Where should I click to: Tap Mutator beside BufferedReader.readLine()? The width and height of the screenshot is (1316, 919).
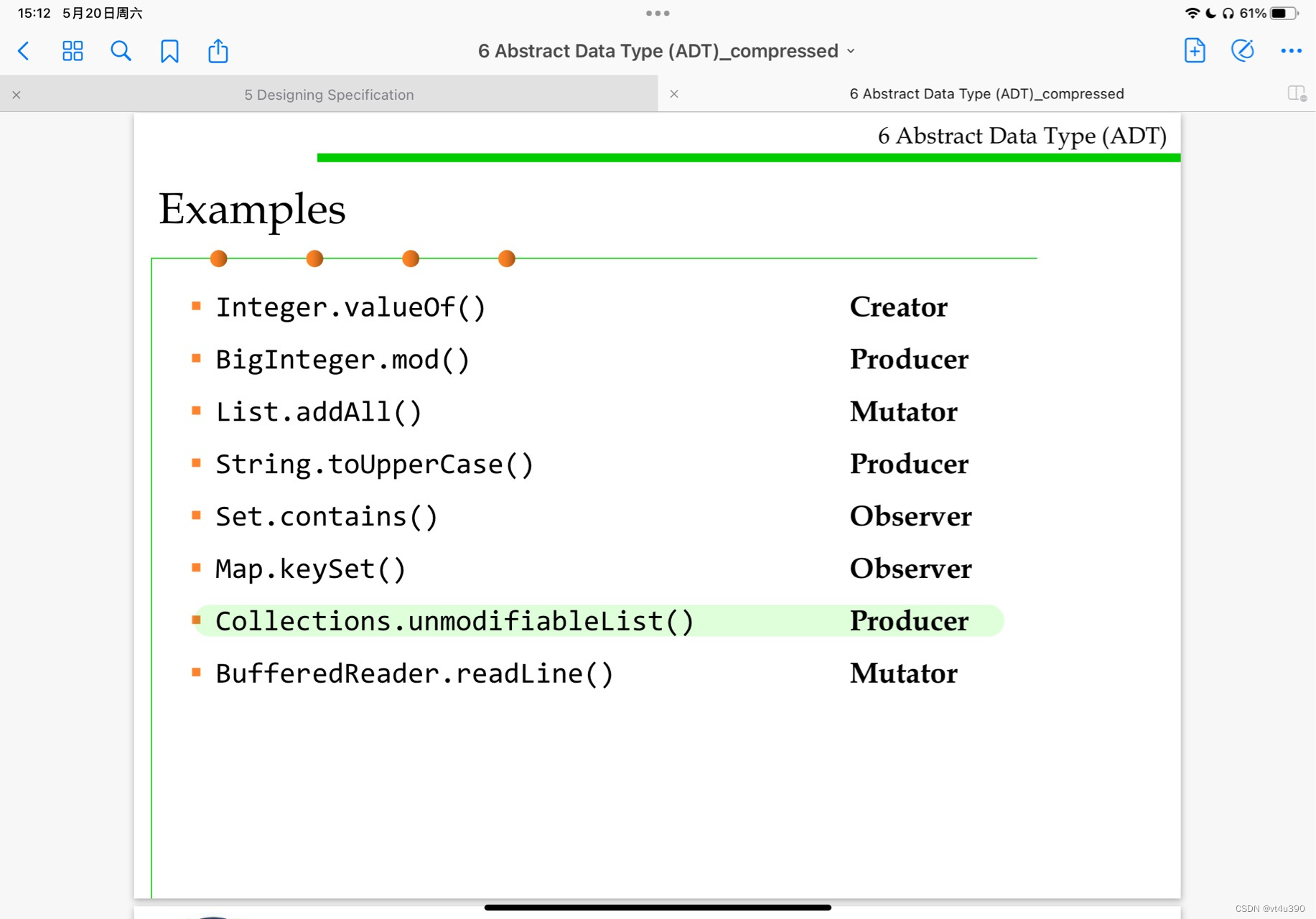pos(904,674)
